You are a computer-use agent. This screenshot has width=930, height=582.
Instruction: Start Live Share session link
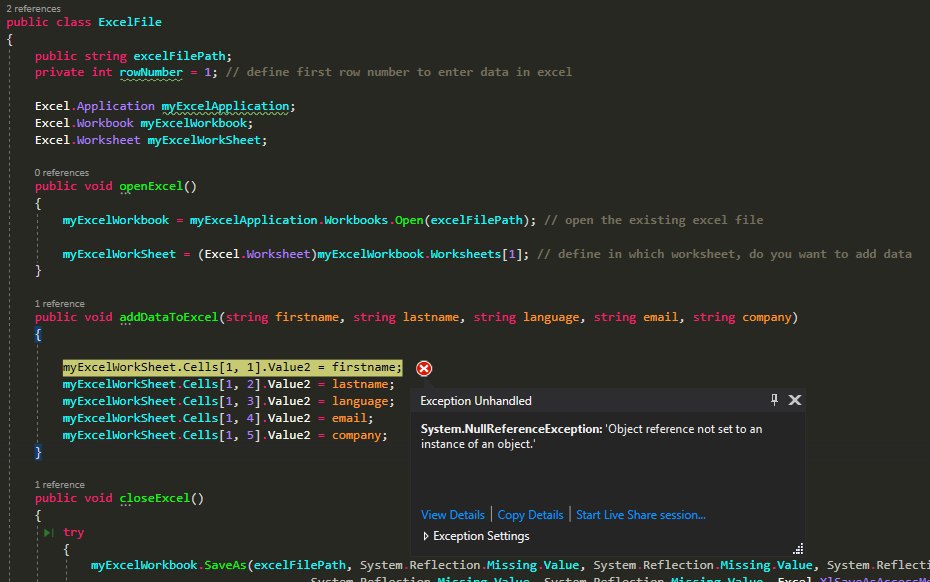pyautogui.click(x=640, y=515)
